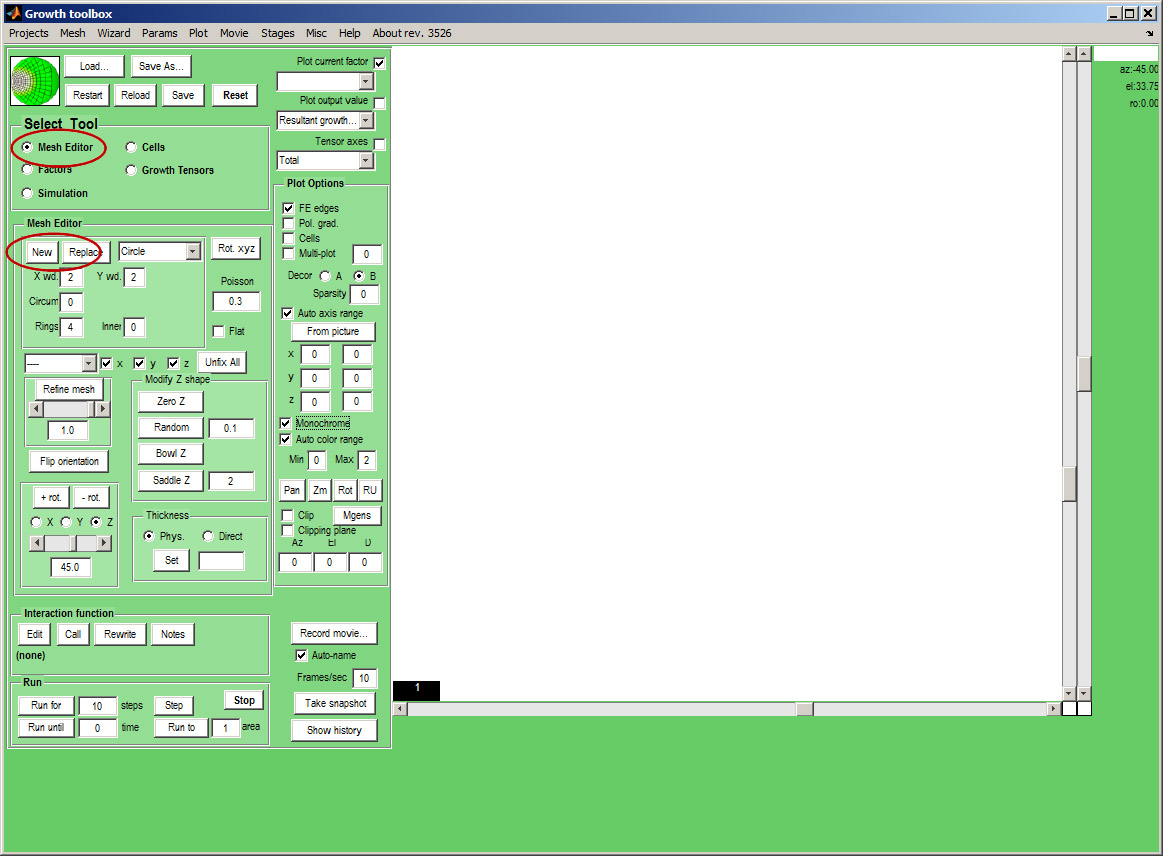Enable the Flat checkbox
Screen dimensions: 1163x856
219,331
